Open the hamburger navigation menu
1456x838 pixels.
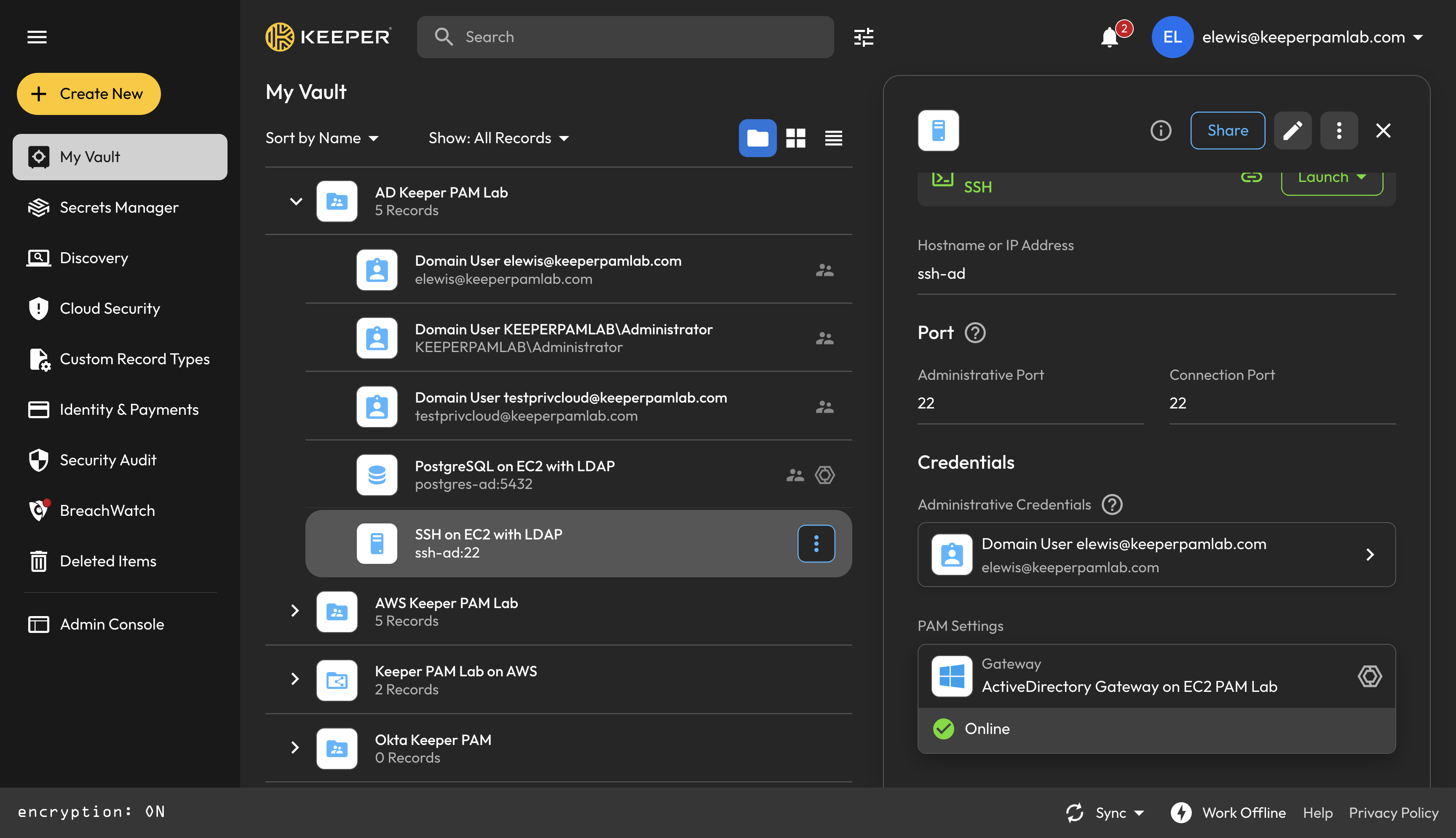tap(37, 37)
